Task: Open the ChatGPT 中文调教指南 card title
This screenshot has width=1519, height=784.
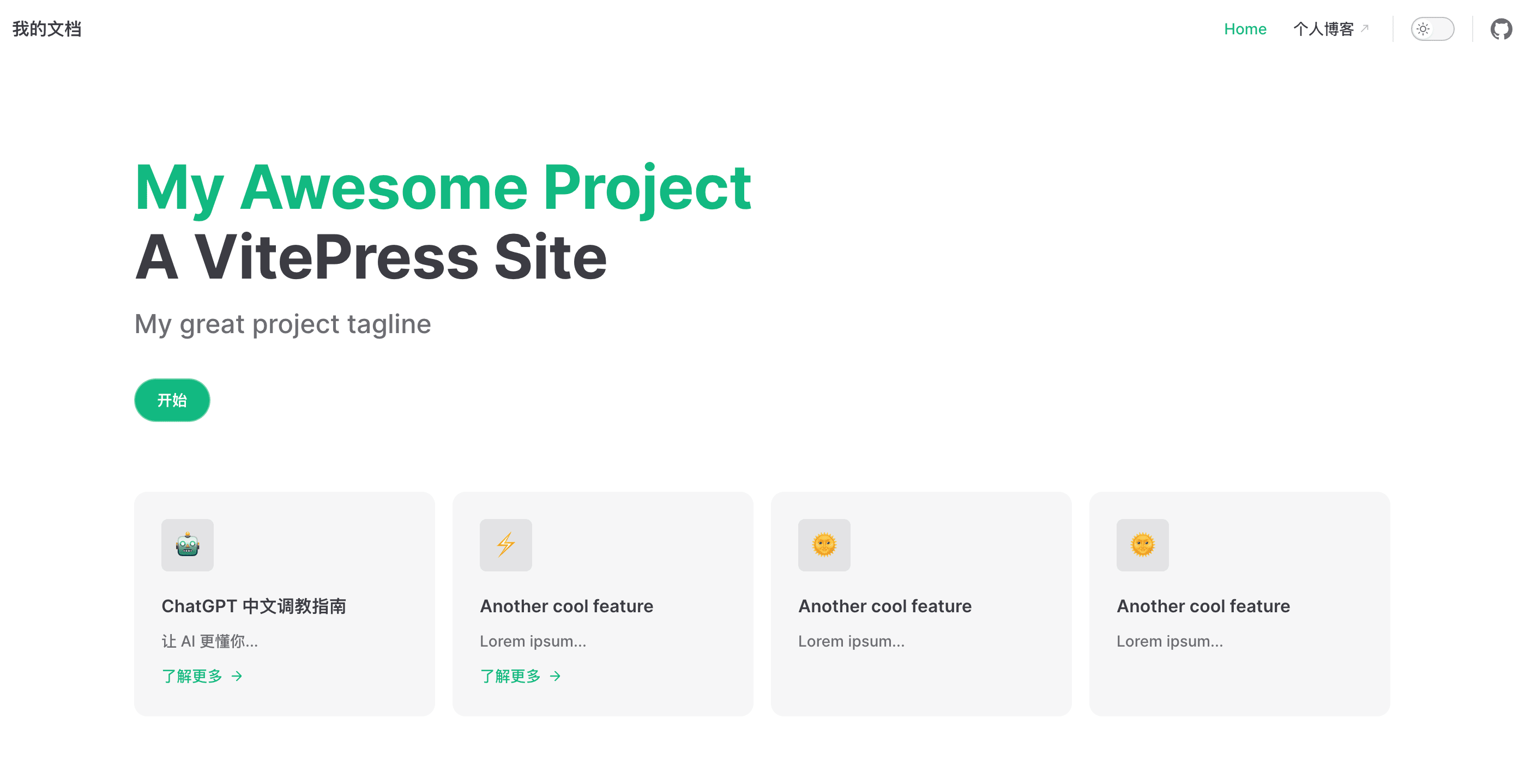Action: coord(254,606)
